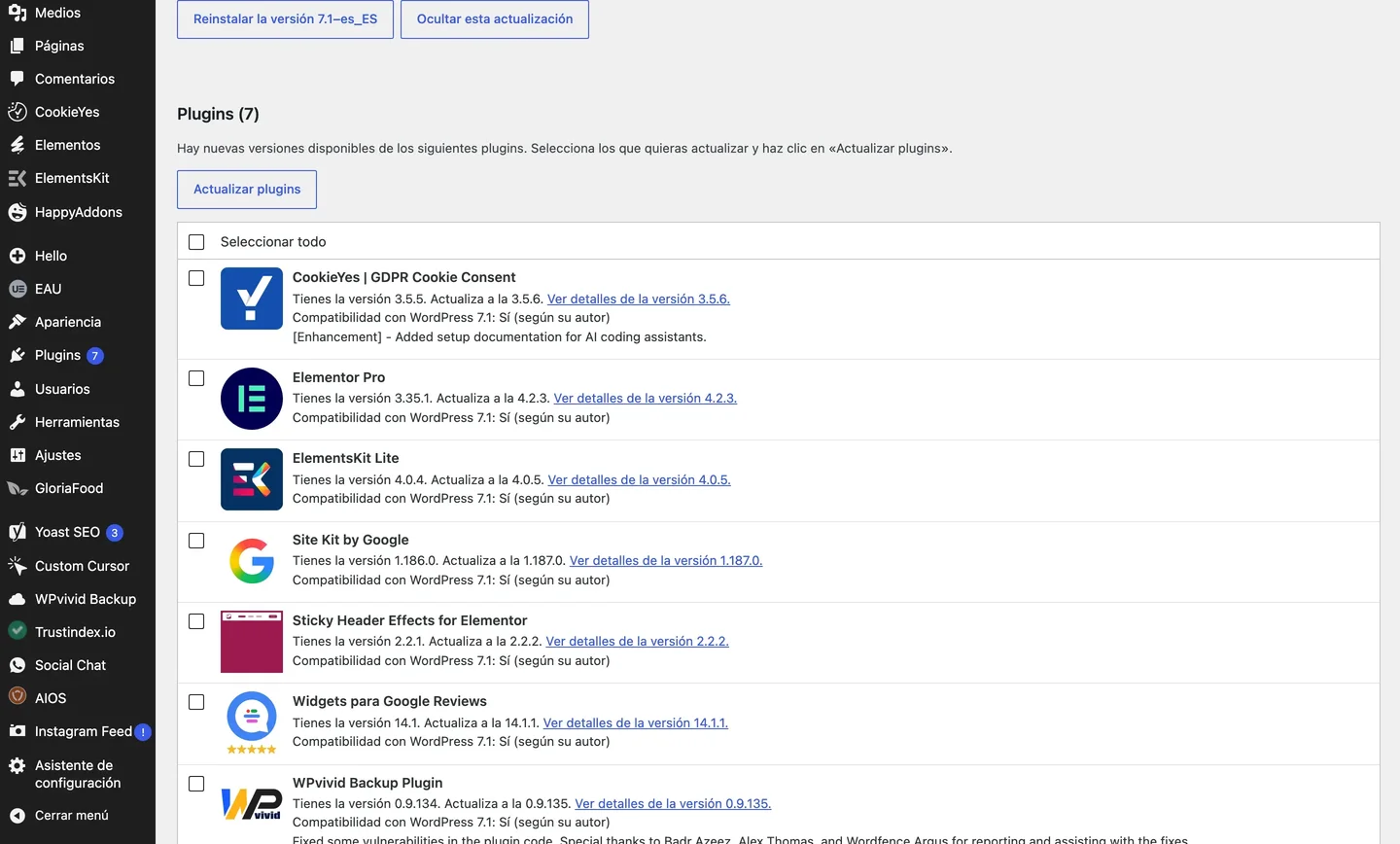Image resolution: width=1400 pixels, height=844 pixels.
Task: Check the Seleccionar todo checkbox
Action: tap(196, 242)
